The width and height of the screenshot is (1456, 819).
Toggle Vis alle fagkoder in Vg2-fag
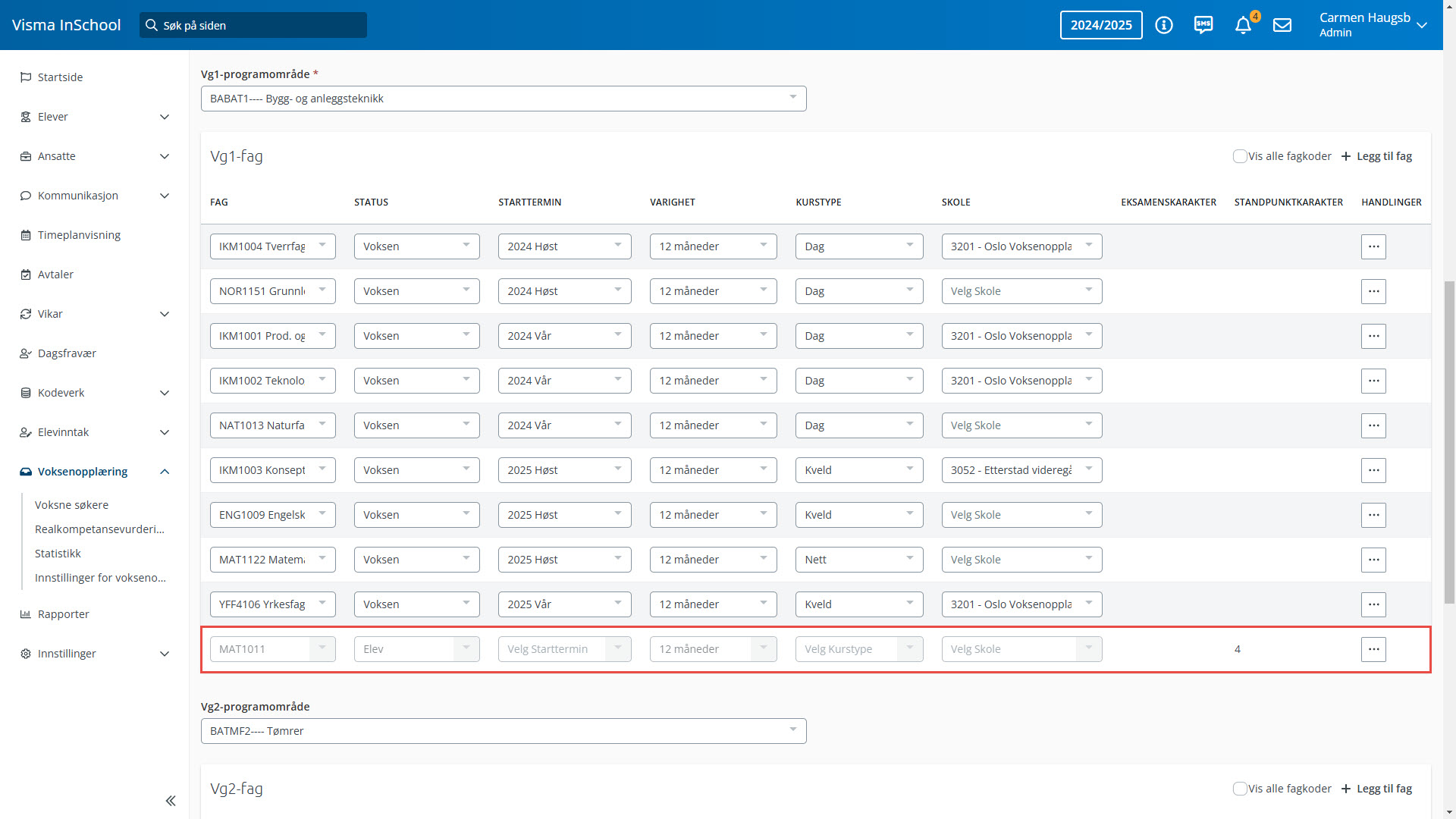click(x=1240, y=789)
